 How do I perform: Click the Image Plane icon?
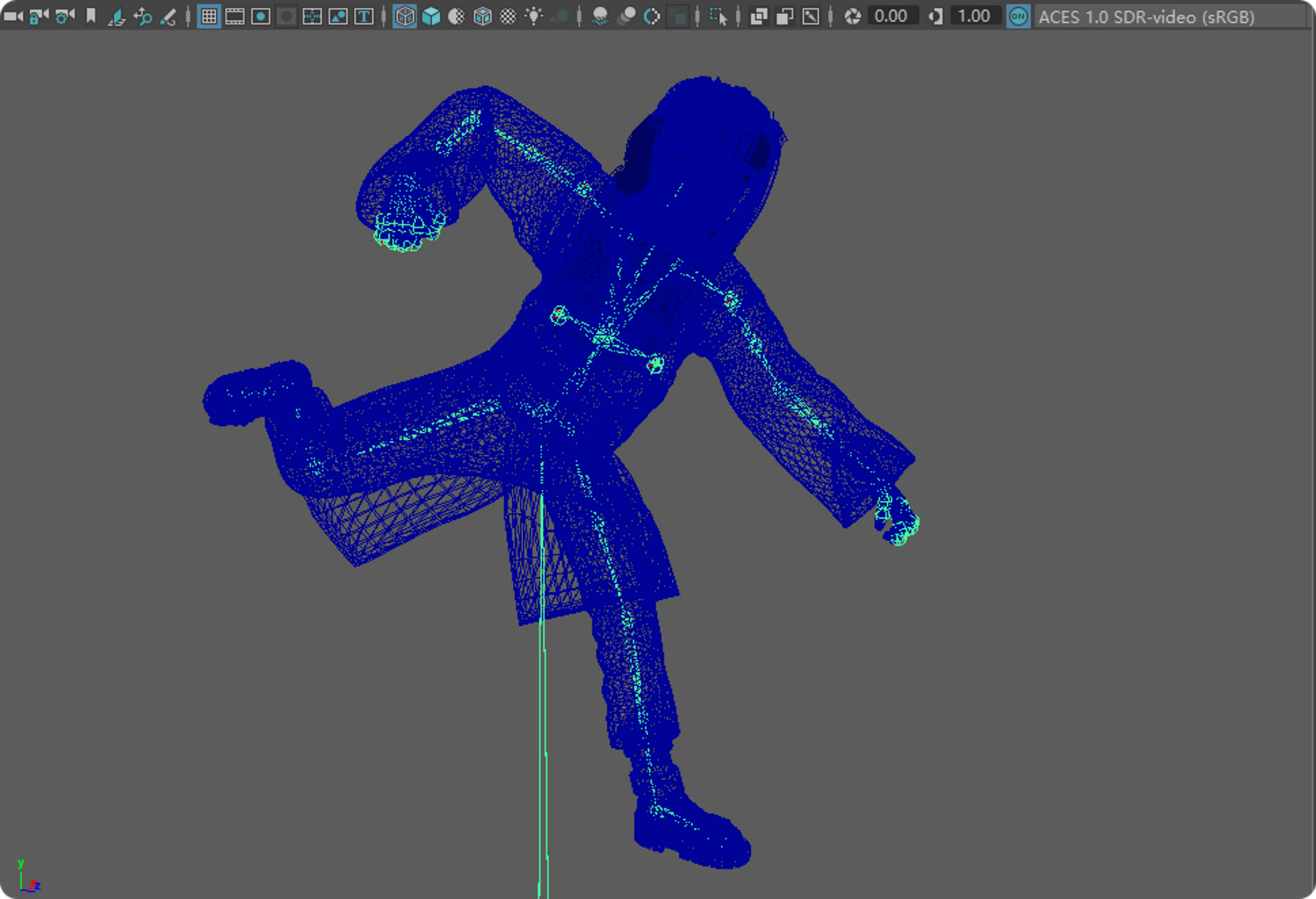point(116,16)
